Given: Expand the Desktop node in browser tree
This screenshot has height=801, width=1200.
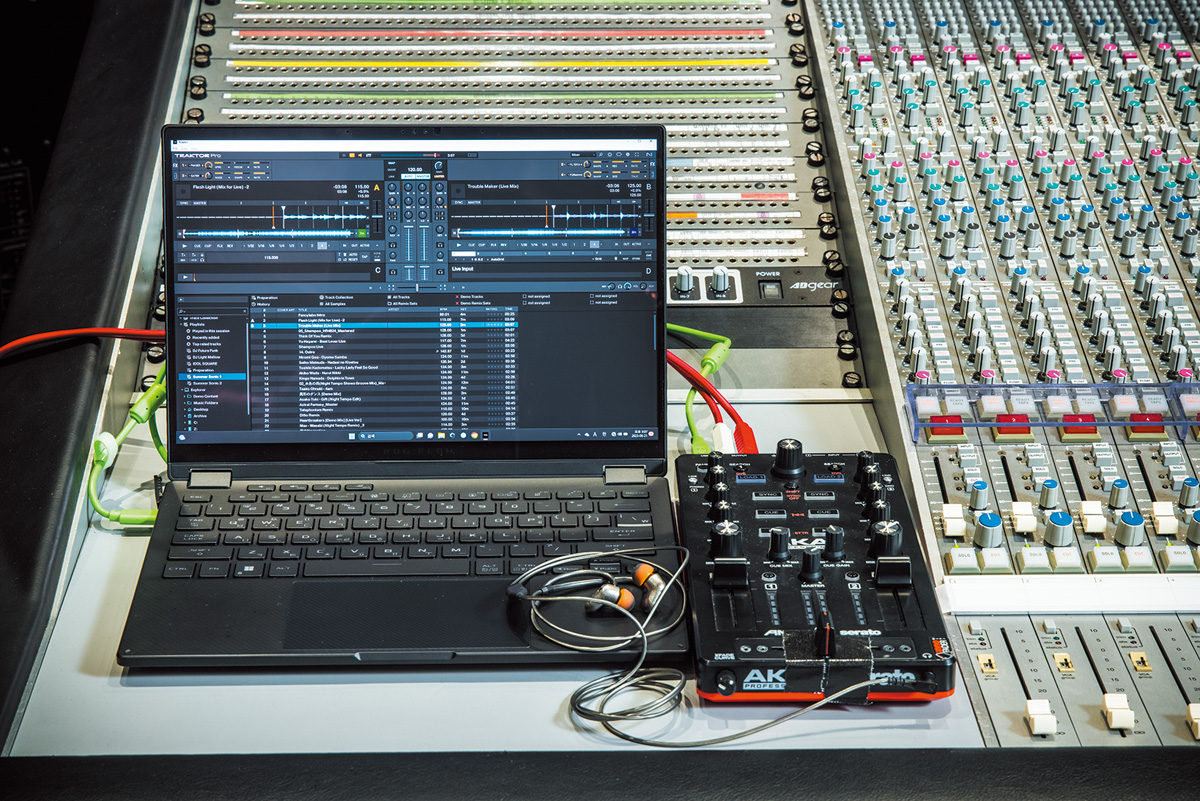Looking at the screenshot, I should 185,409.
